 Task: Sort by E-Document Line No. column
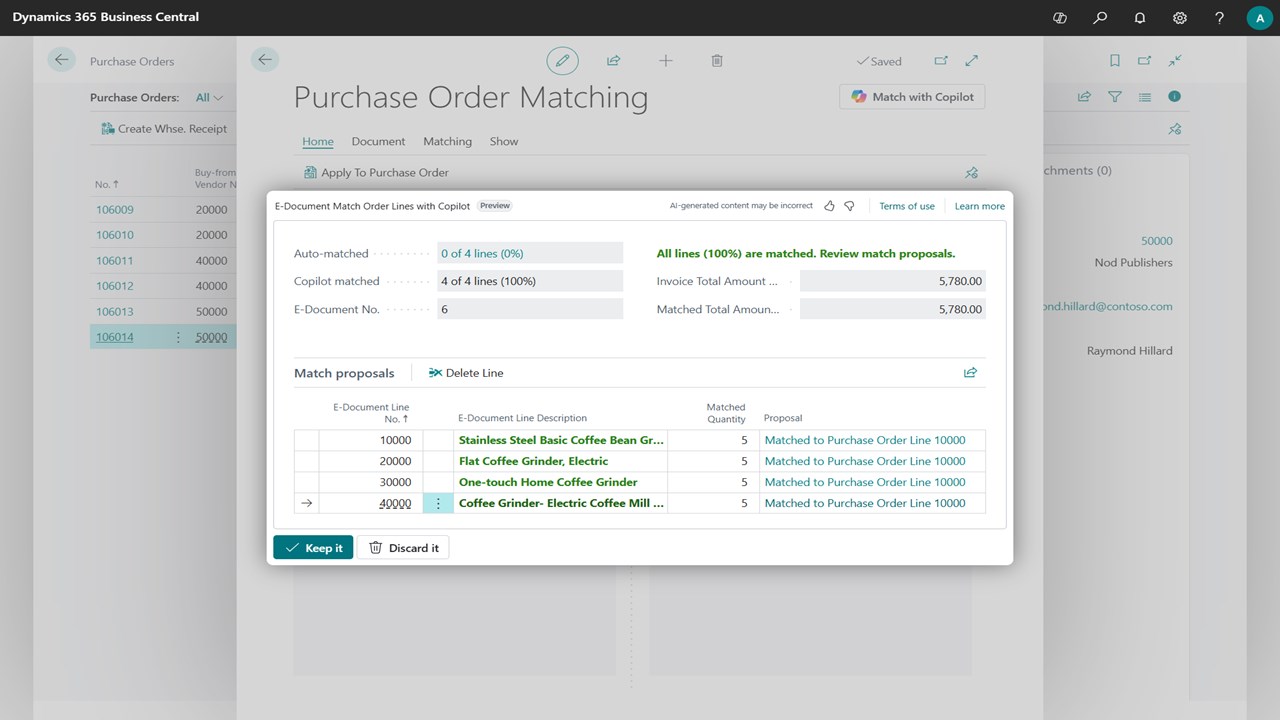371,413
